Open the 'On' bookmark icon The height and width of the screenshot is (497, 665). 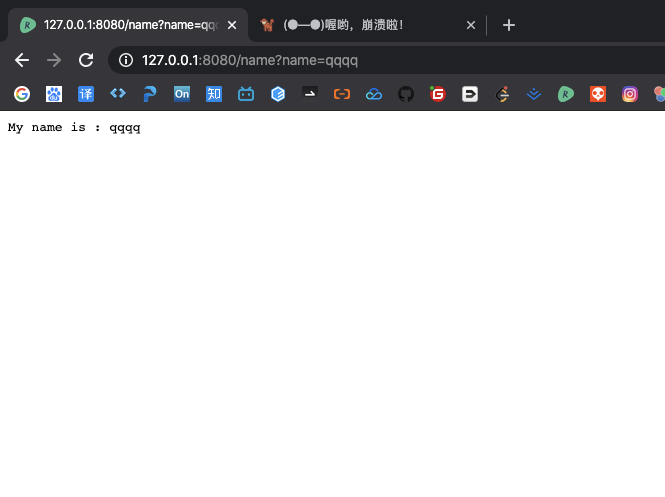pyautogui.click(x=182, y=94)
